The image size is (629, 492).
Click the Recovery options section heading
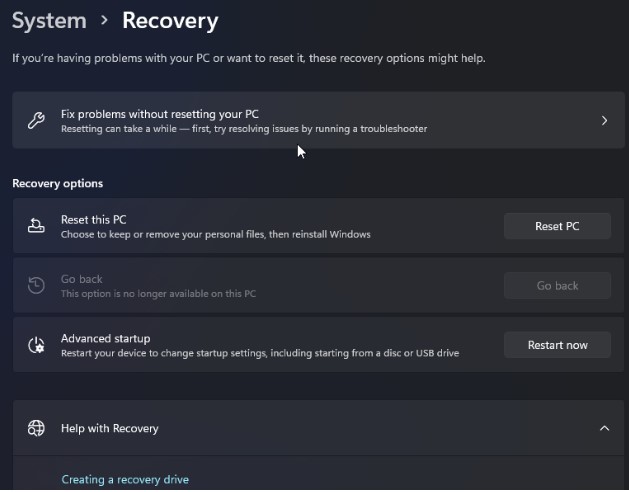(x=57, y=184)
